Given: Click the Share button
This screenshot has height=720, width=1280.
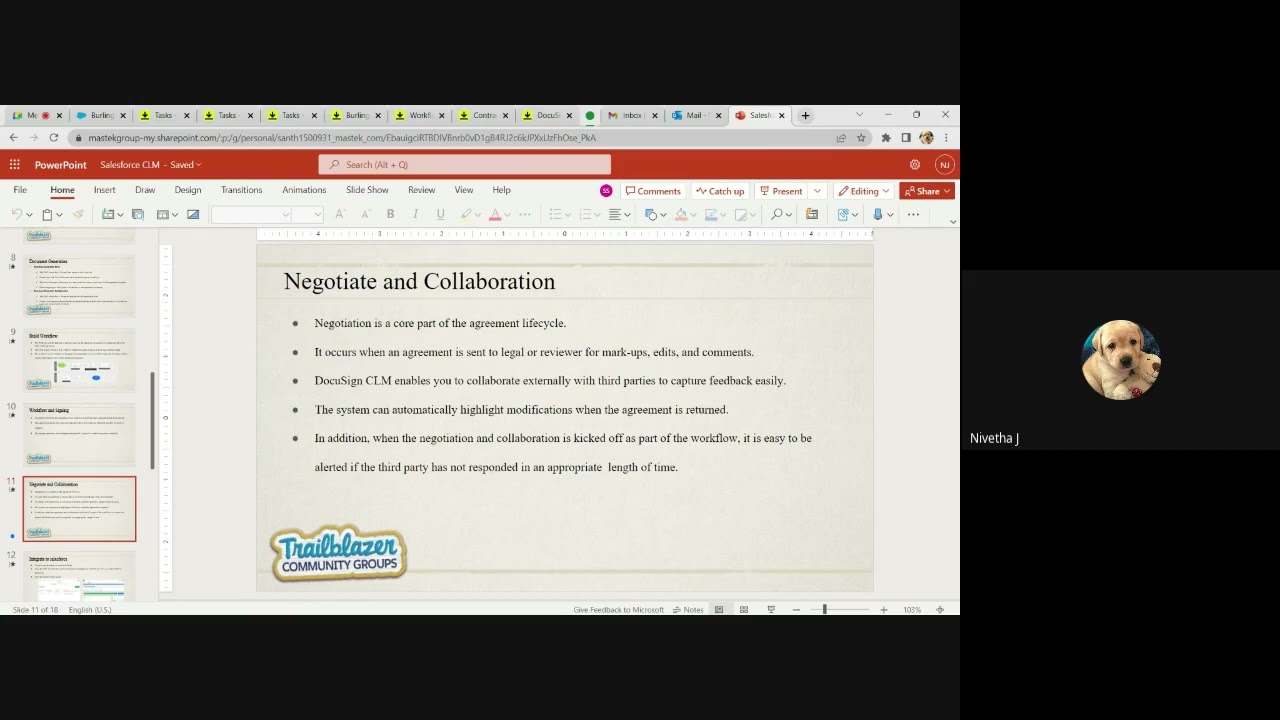Looking at the screenshot, I should click(927, 191).
